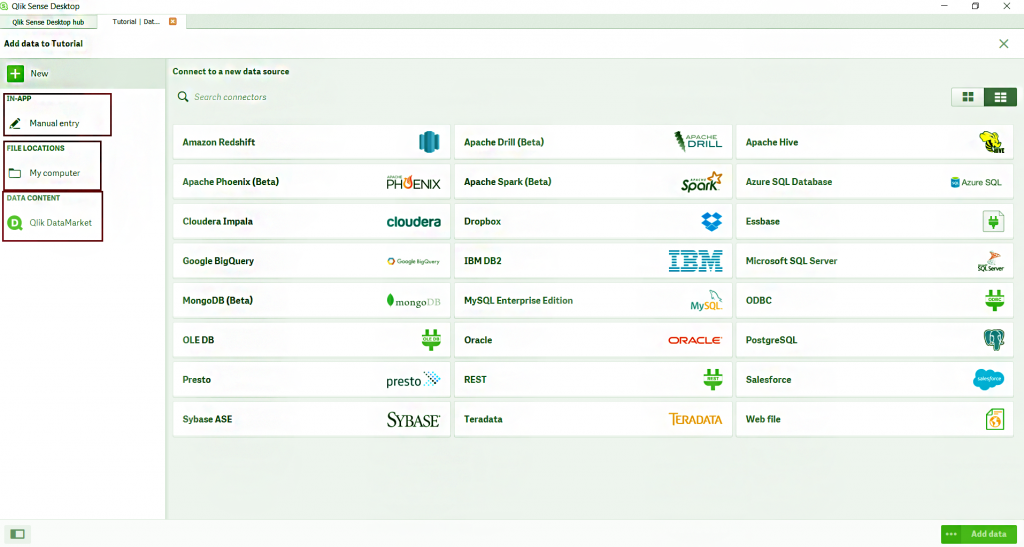The height and width of the screenshot is (547, 1024).
Task: Click the ODBC plug icon
Action: [x=994, y=300]
